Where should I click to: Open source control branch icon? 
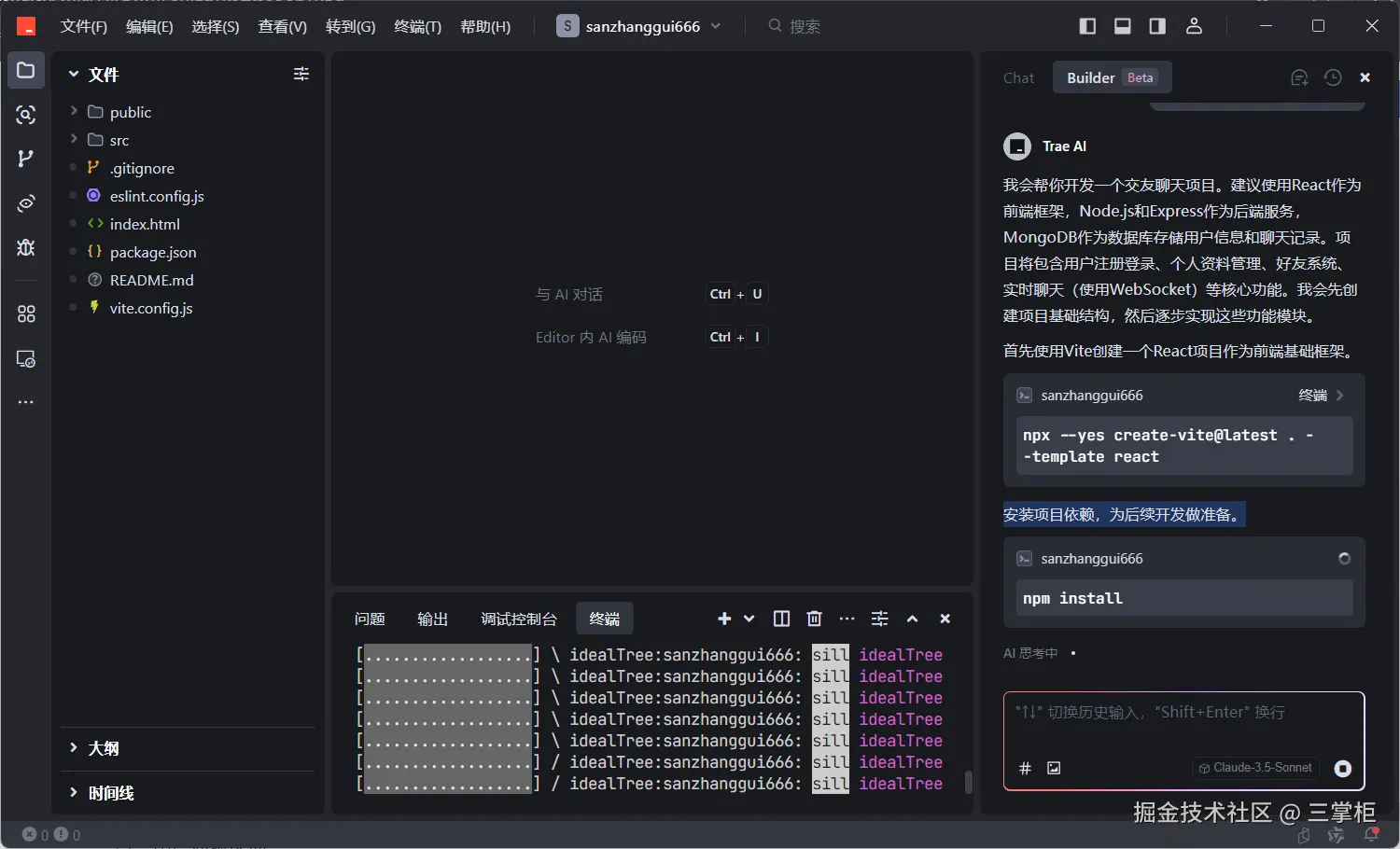pyautogui.click(x=26, y=159)
